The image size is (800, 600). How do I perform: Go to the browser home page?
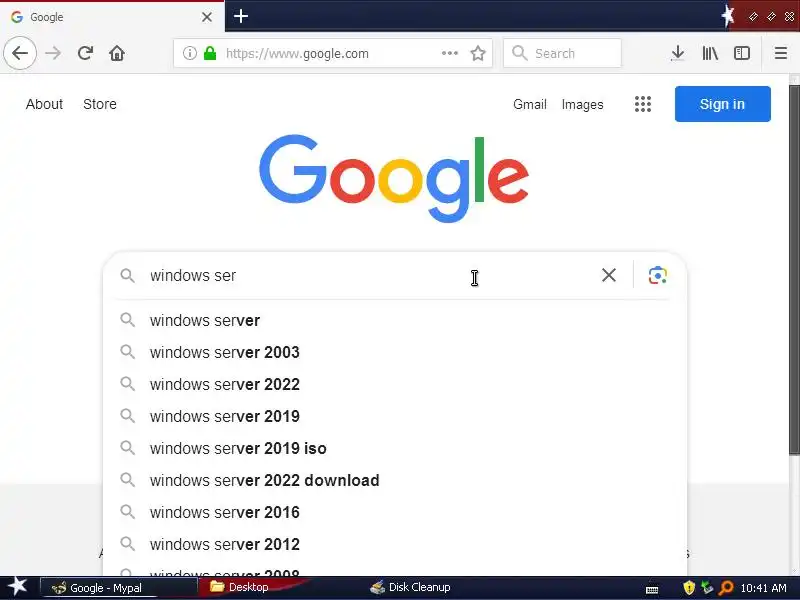click(x=117, y=53)
